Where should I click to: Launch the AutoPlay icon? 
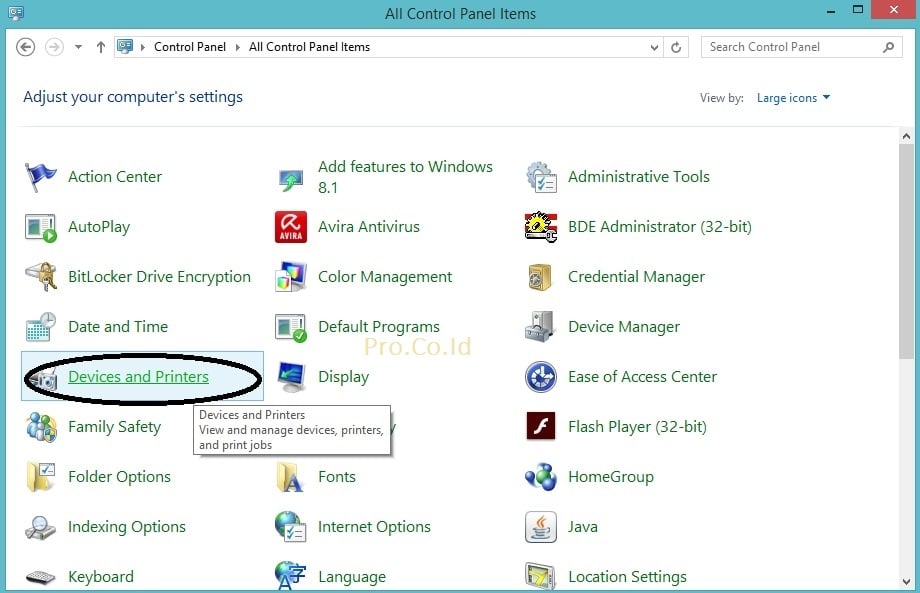[40, 228]
